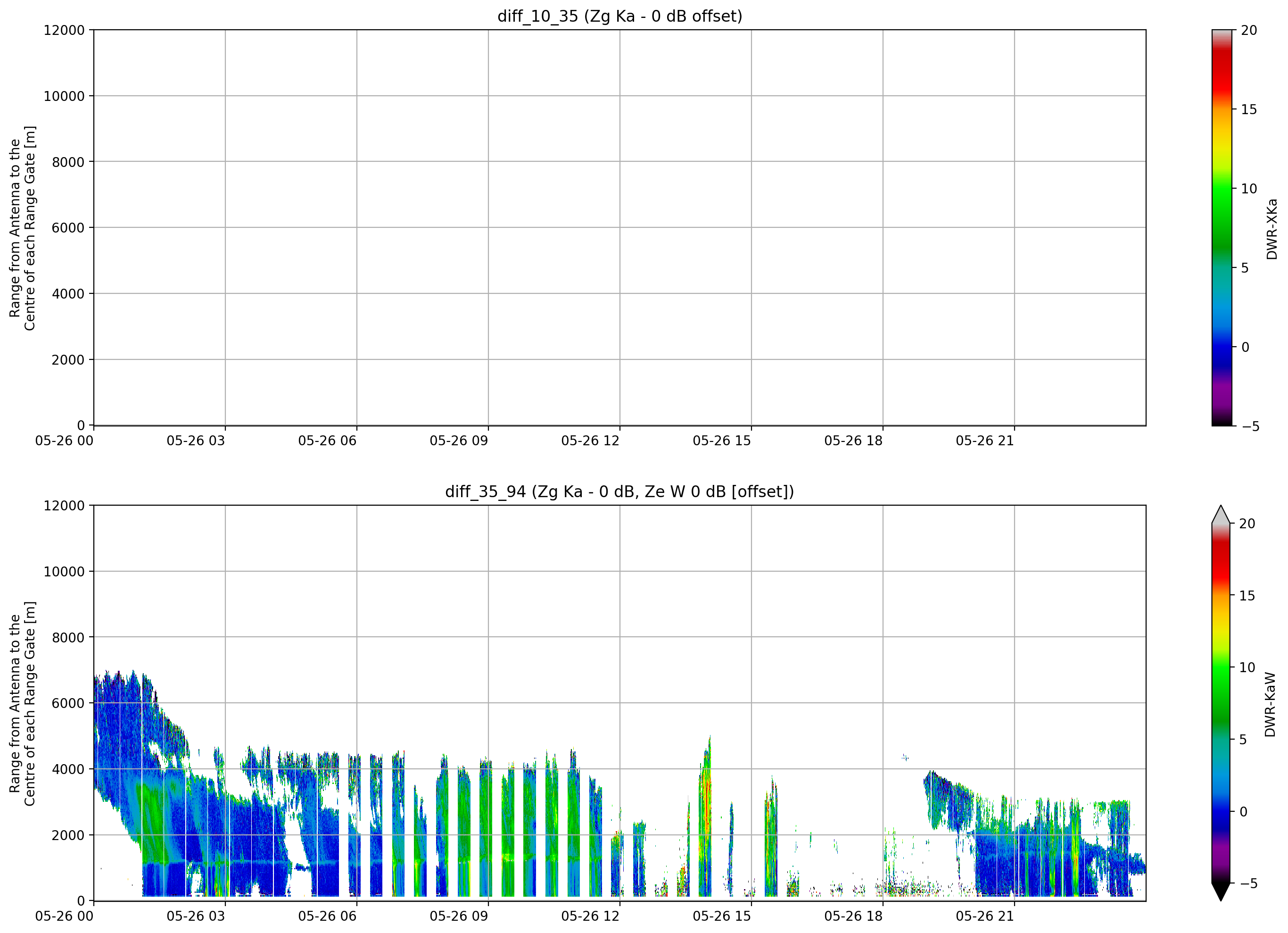Screen dimensions: 1288x933
Task: Click the DWR-XKa colorbar label
Action: click(x=1271, y=228)
